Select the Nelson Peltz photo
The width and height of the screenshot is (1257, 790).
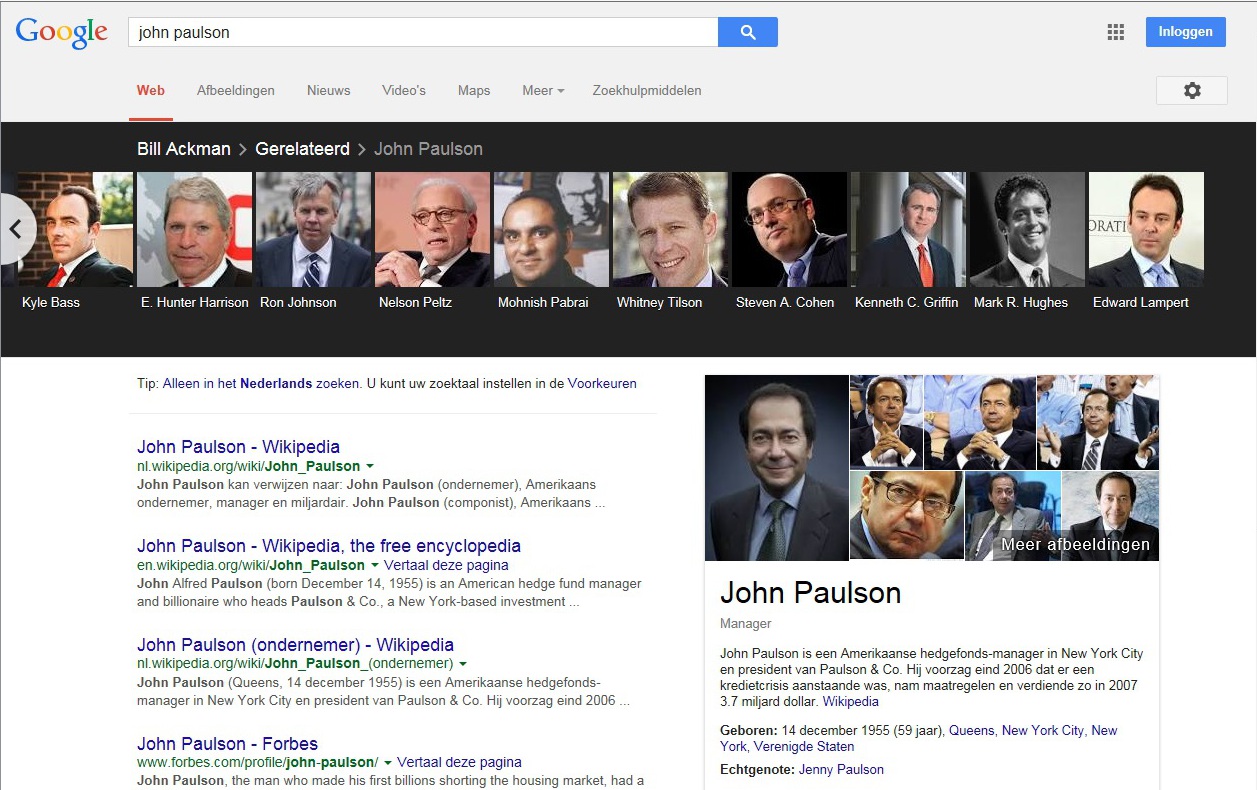(x=432, y=230)
